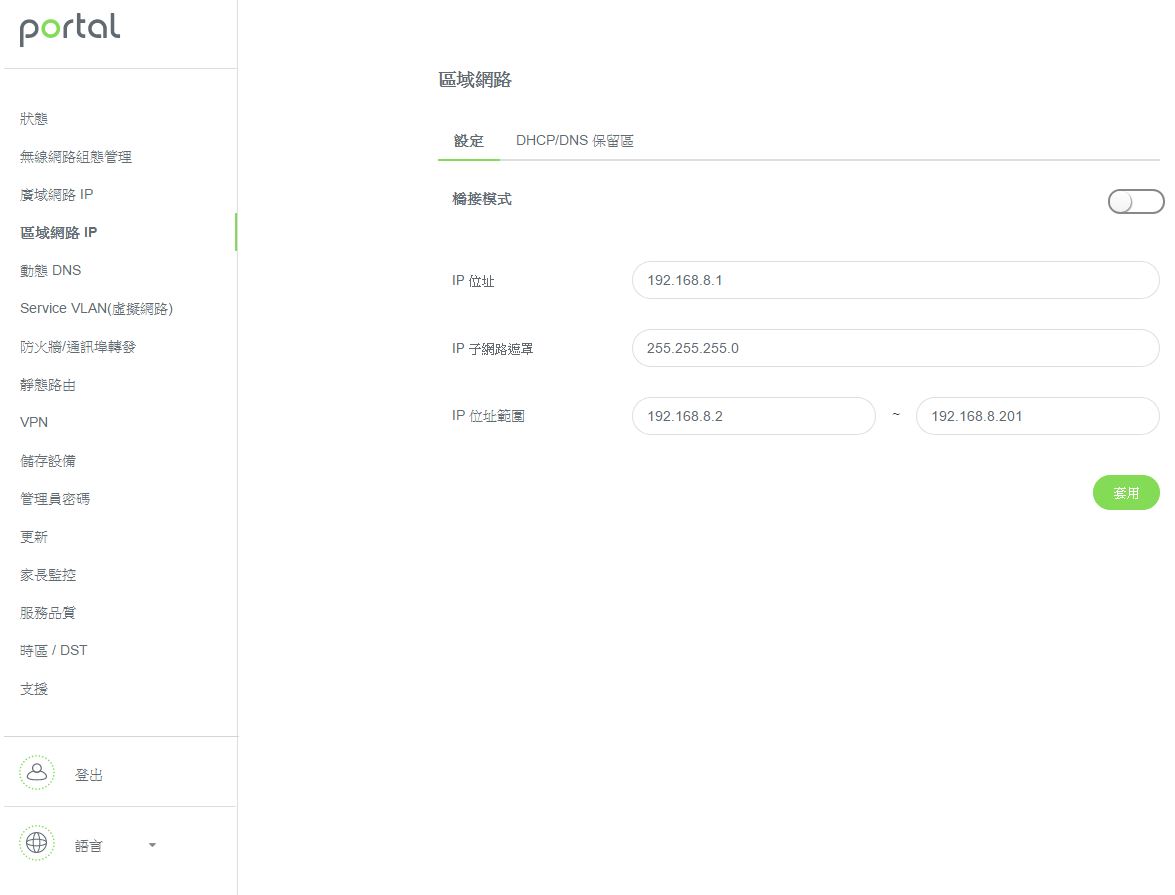The image size is (1175, 895).
Task: Click the 語言 language label
Action: coord(88,846)
